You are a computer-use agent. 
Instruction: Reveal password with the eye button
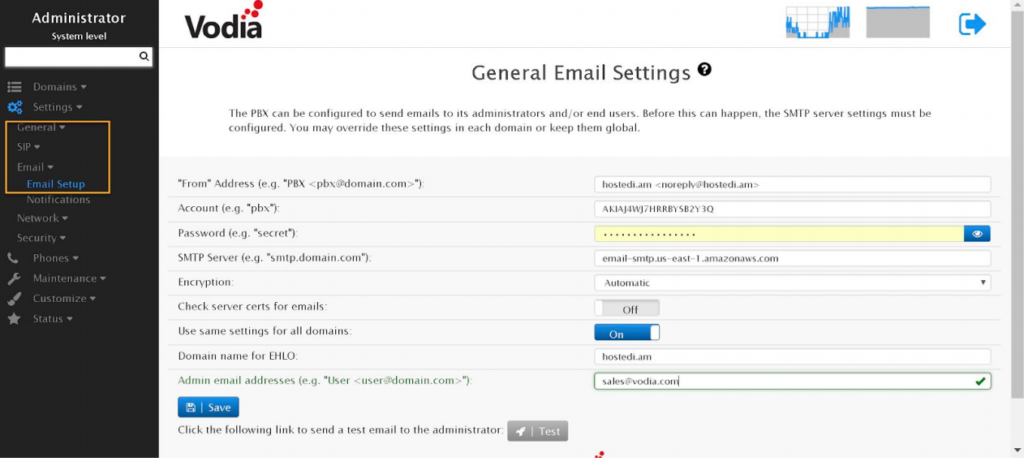(977, 233)
